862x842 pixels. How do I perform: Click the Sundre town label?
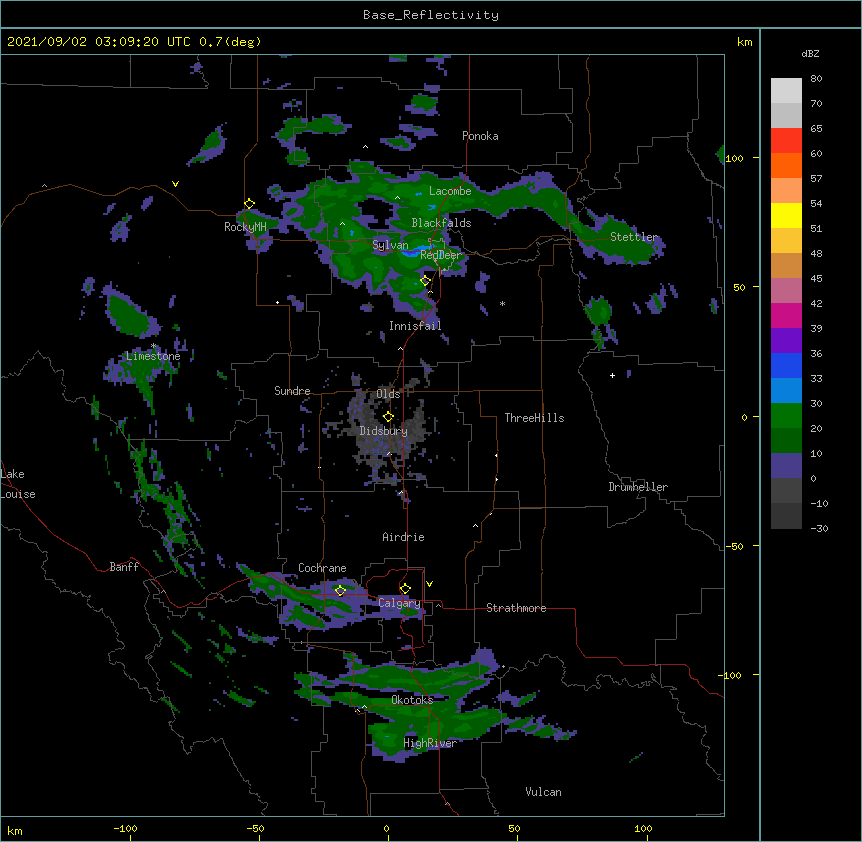click(x=292, y=391)
